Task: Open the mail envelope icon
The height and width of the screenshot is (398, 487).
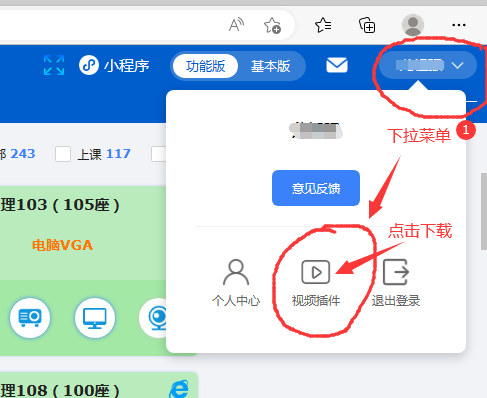Action: click(x=337, y=65)
